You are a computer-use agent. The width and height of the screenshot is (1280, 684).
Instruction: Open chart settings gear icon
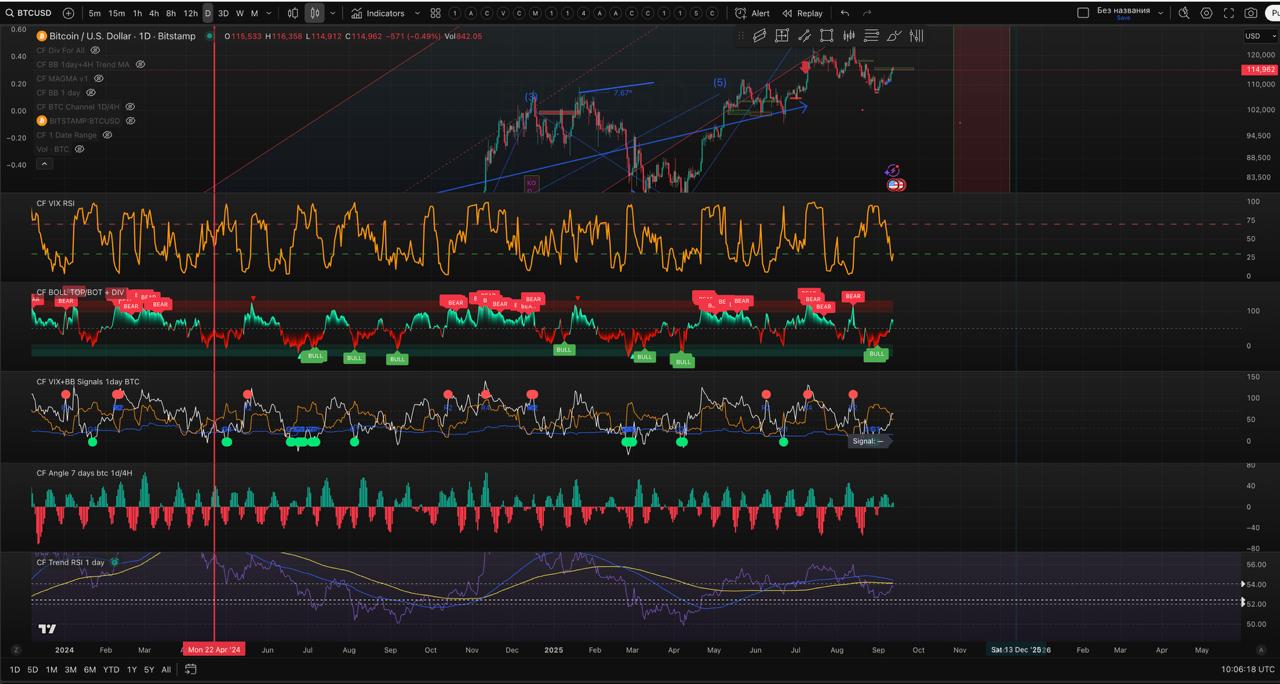(1206, 13)
